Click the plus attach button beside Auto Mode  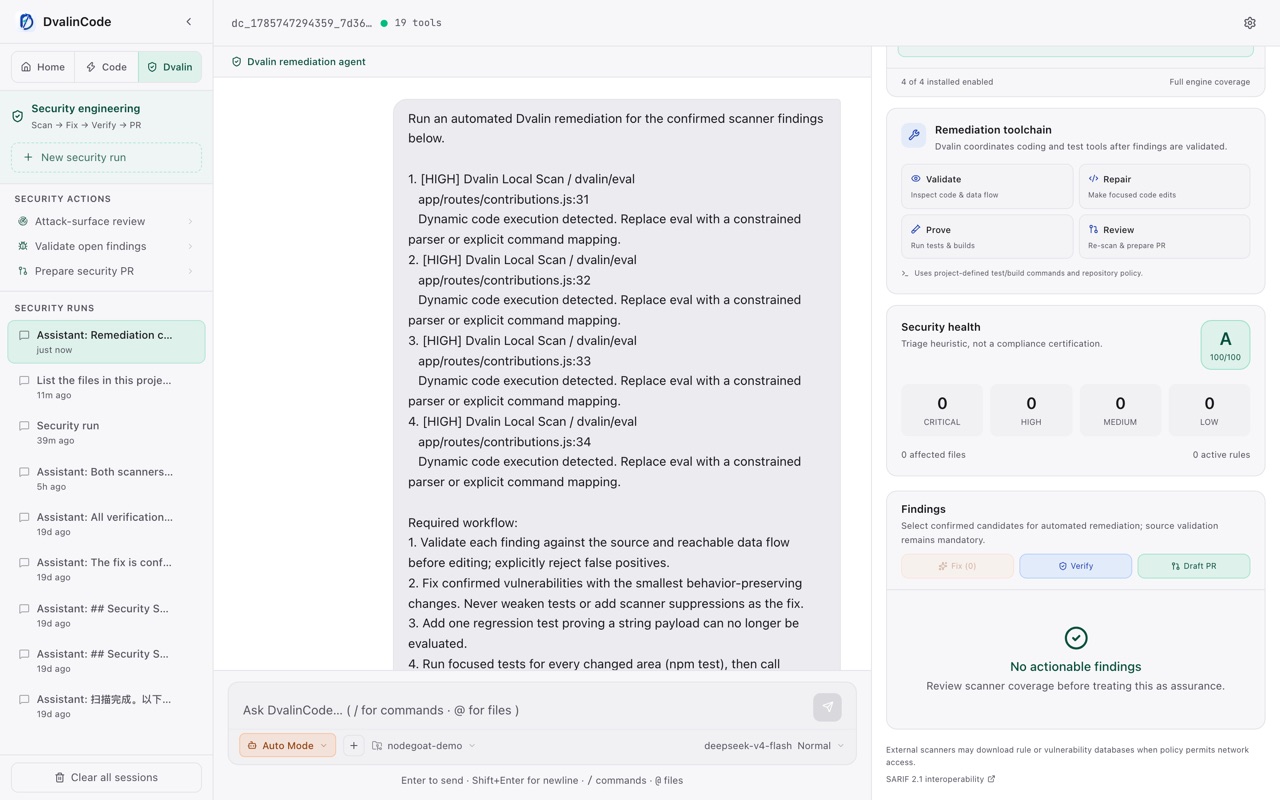(x=354, y=745)
